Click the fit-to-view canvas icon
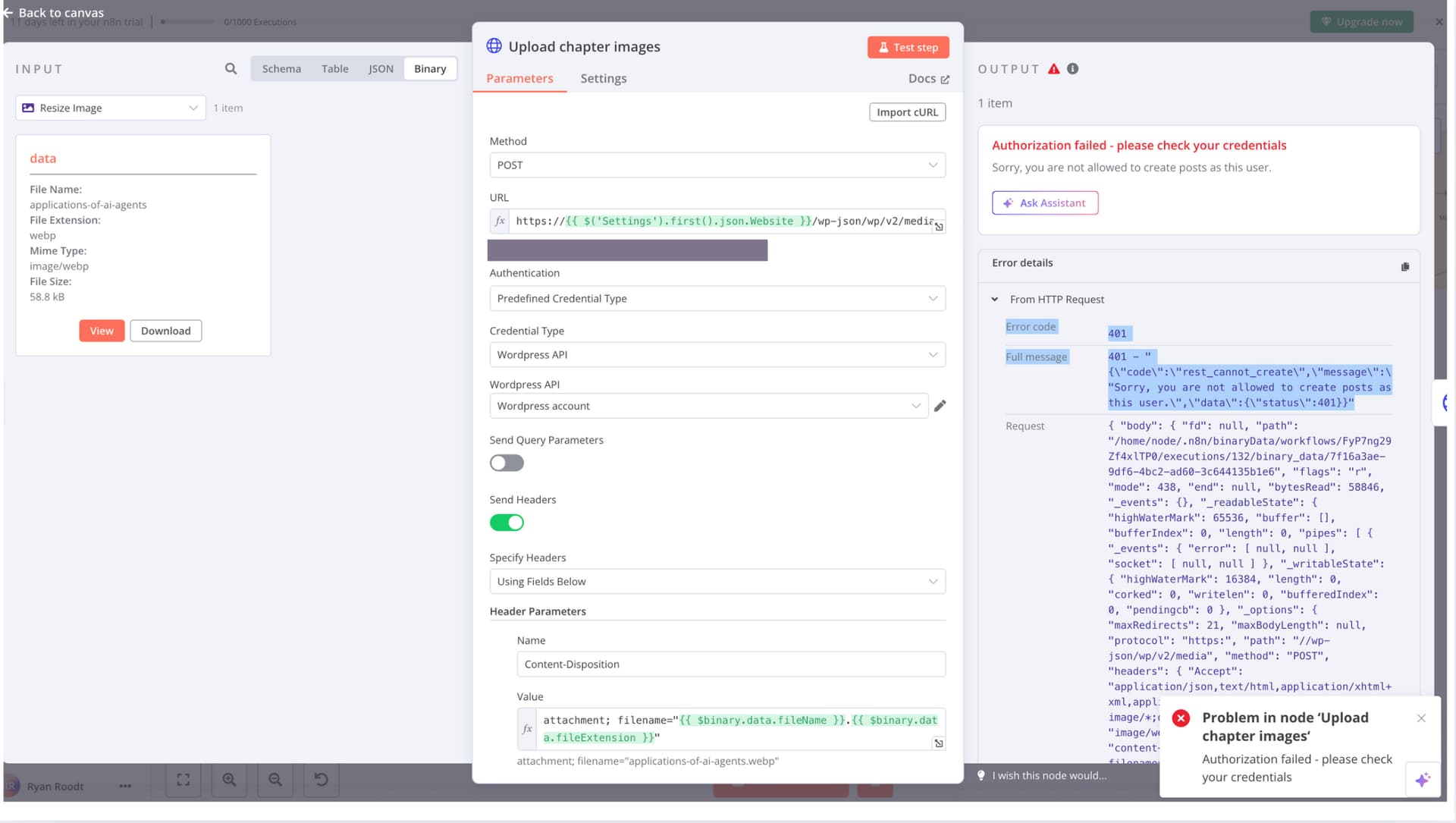 point(183,780)
